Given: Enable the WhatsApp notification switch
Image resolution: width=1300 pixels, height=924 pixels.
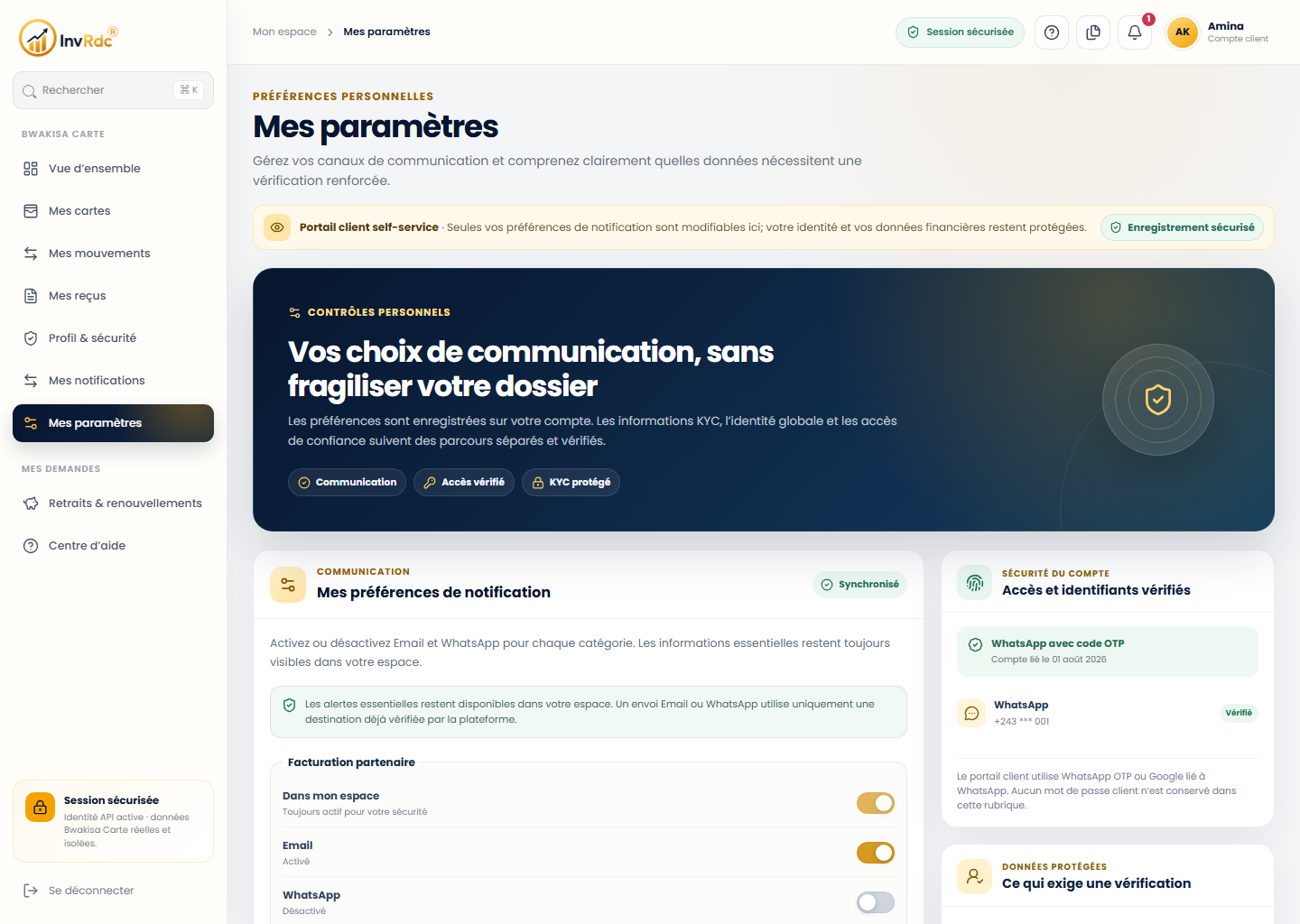Looking at the screenshot, I should tap(876, 902).
